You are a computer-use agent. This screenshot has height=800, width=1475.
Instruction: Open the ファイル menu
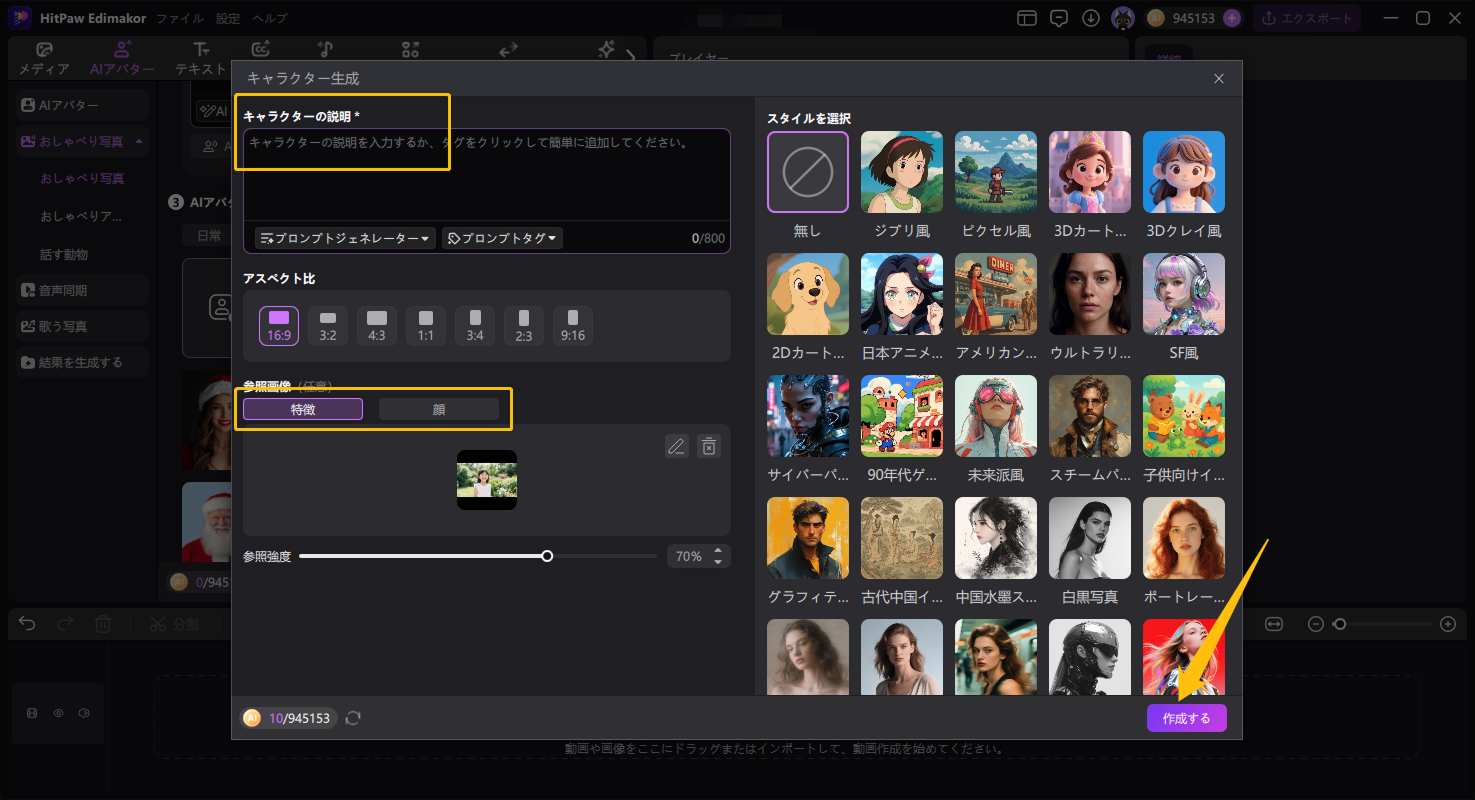coord(179,18)
